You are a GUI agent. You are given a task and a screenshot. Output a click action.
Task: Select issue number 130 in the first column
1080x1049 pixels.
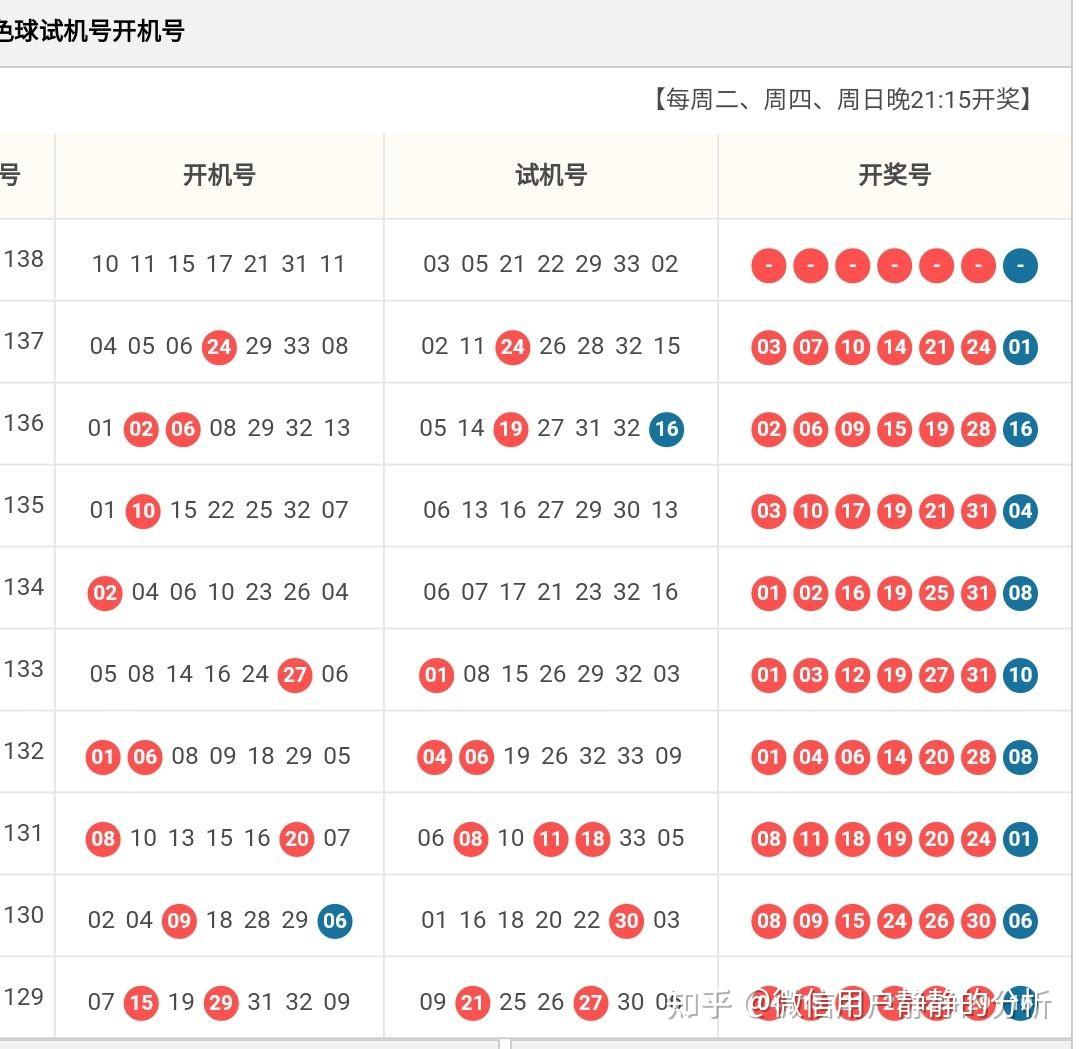[24, 915]
